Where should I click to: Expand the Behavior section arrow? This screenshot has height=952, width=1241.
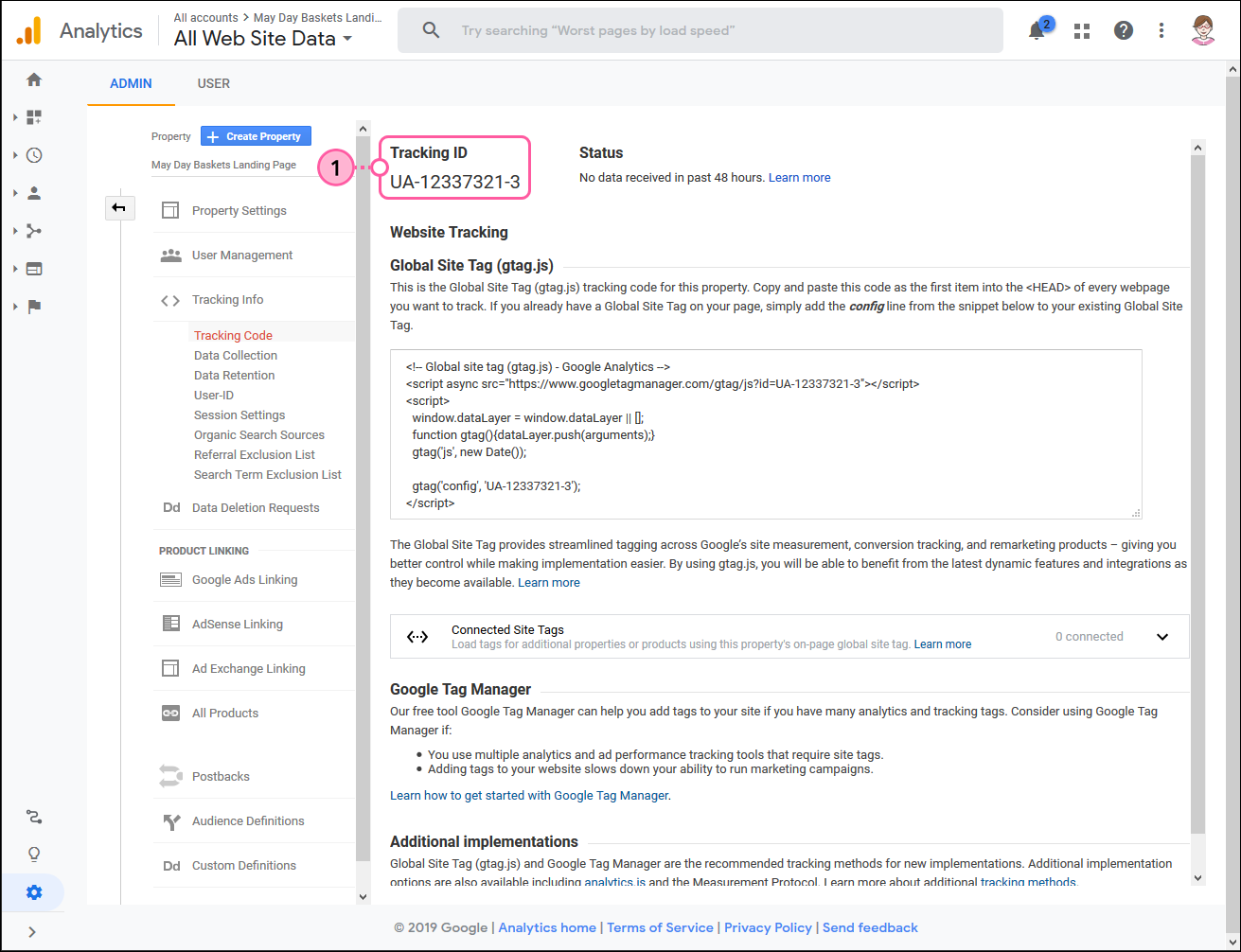click(x=15, y=269)
